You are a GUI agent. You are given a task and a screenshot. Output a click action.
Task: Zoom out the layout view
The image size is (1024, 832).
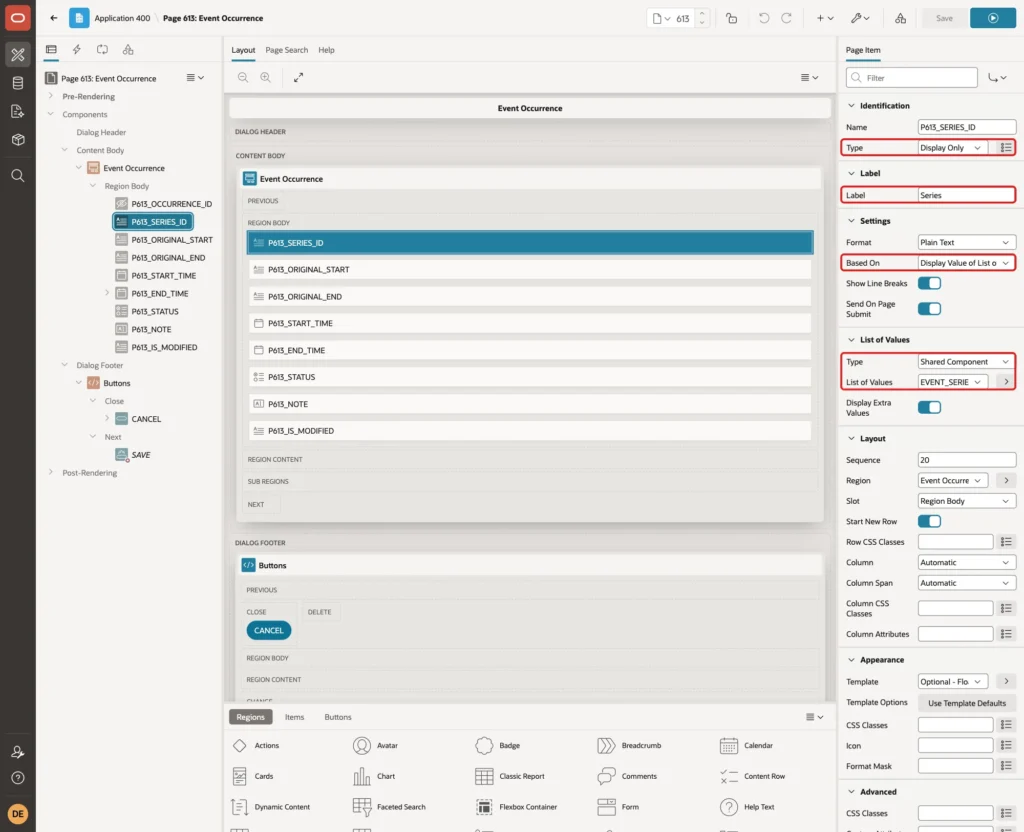tap(243, 78)
